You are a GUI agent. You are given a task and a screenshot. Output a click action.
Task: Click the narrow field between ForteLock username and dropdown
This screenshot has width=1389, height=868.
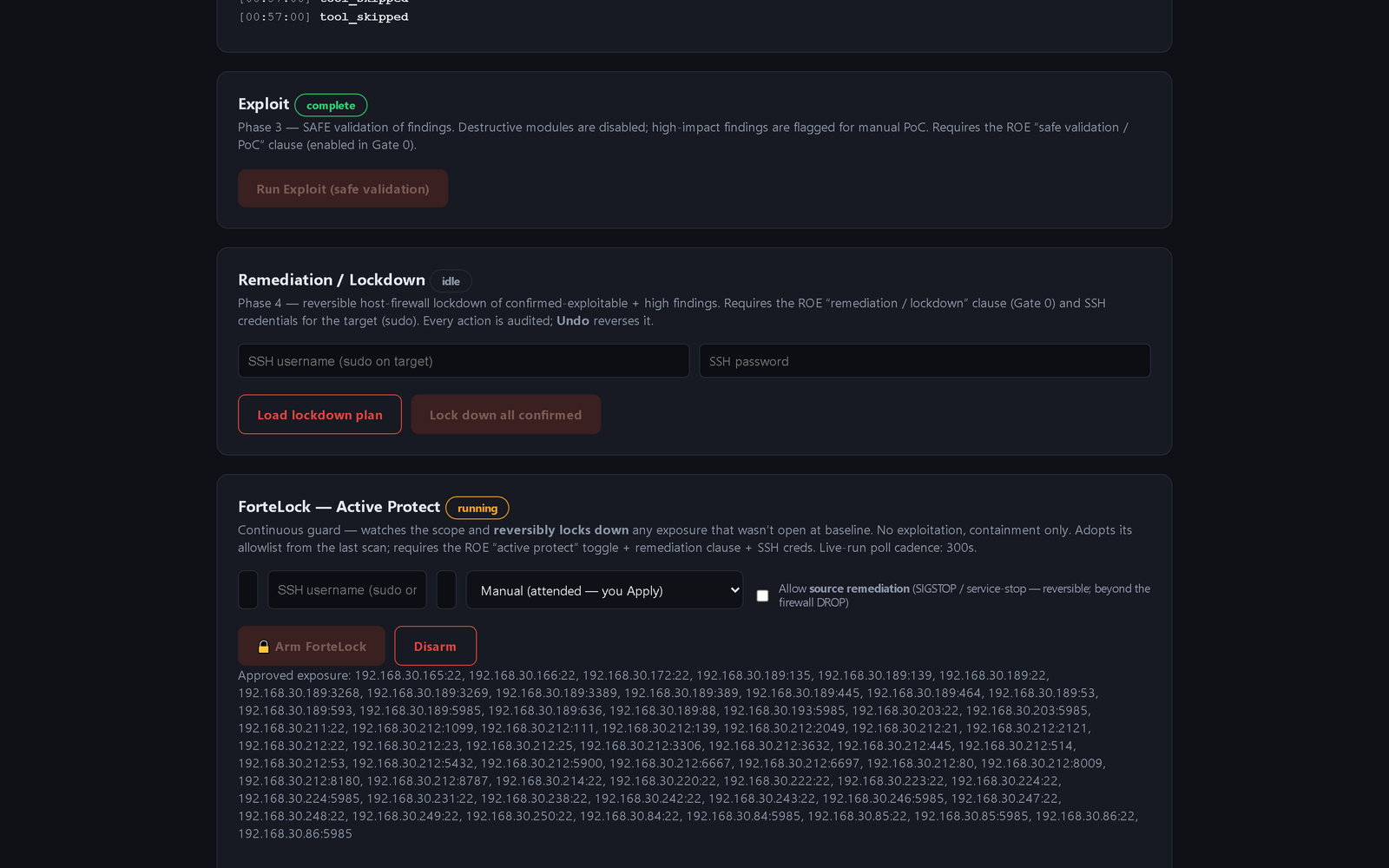click(x=446, y=590)
